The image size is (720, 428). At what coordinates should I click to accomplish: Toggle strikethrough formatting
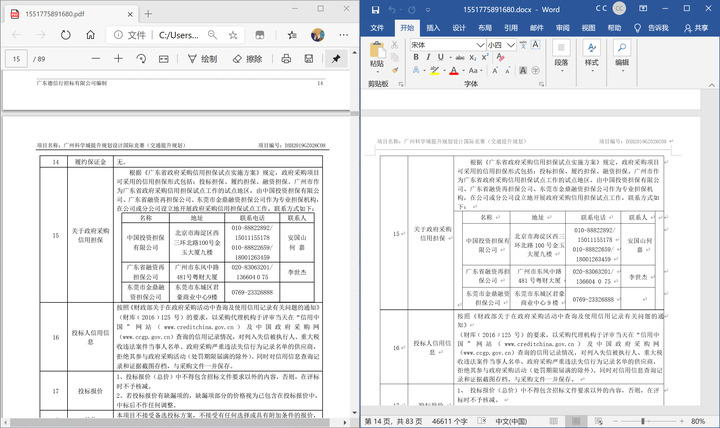click(x=460, y=57)
